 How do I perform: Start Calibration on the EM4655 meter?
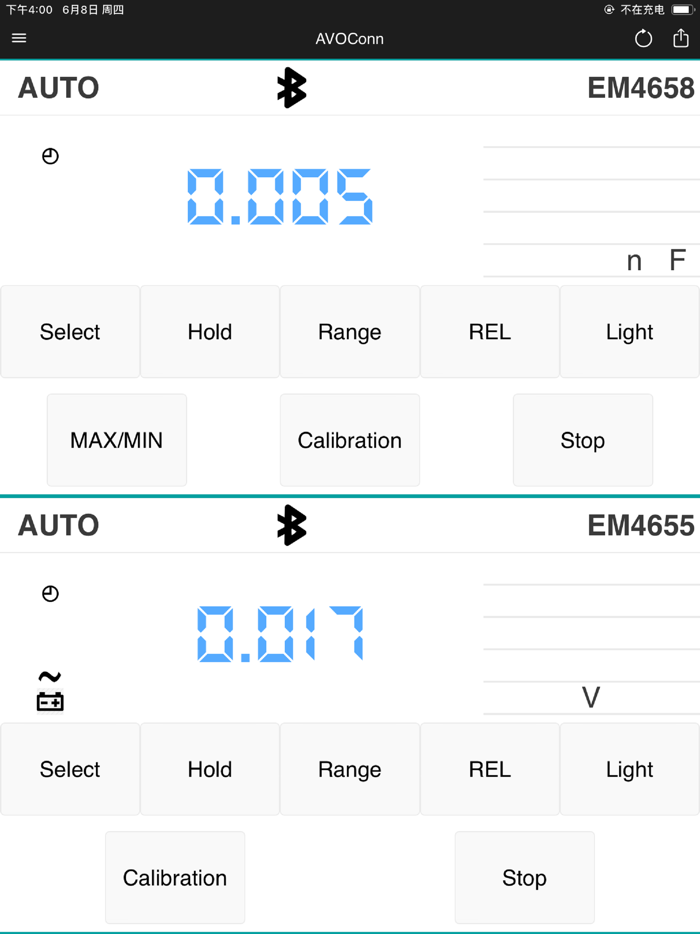pos(174,877)
